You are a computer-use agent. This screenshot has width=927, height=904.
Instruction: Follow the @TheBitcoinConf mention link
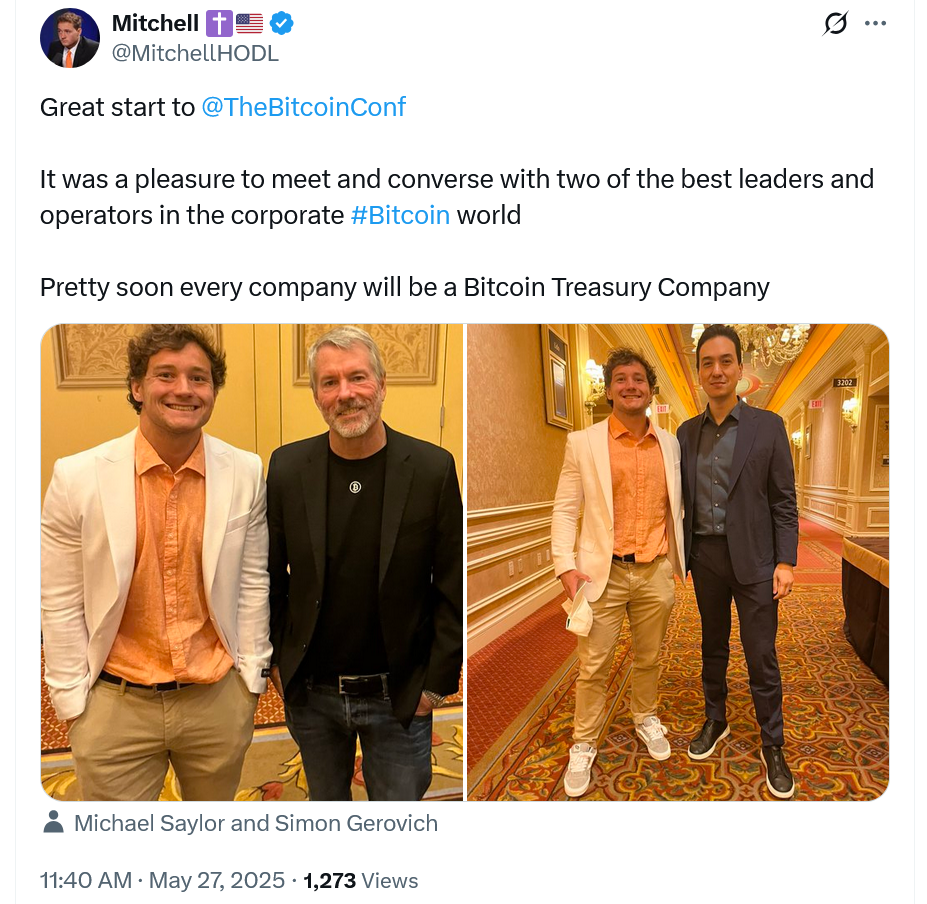[x=303, y=107]
